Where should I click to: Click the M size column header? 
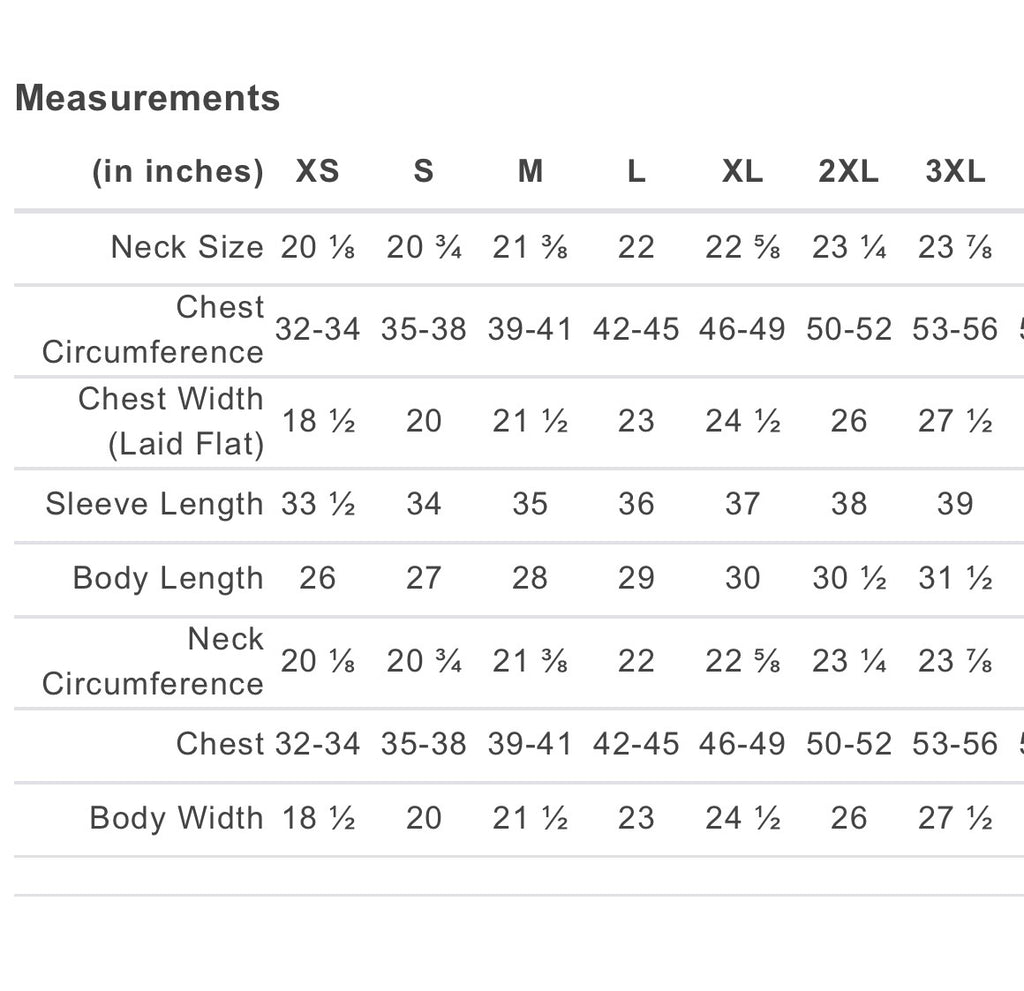pyautogui.click(x=530, y=171)
